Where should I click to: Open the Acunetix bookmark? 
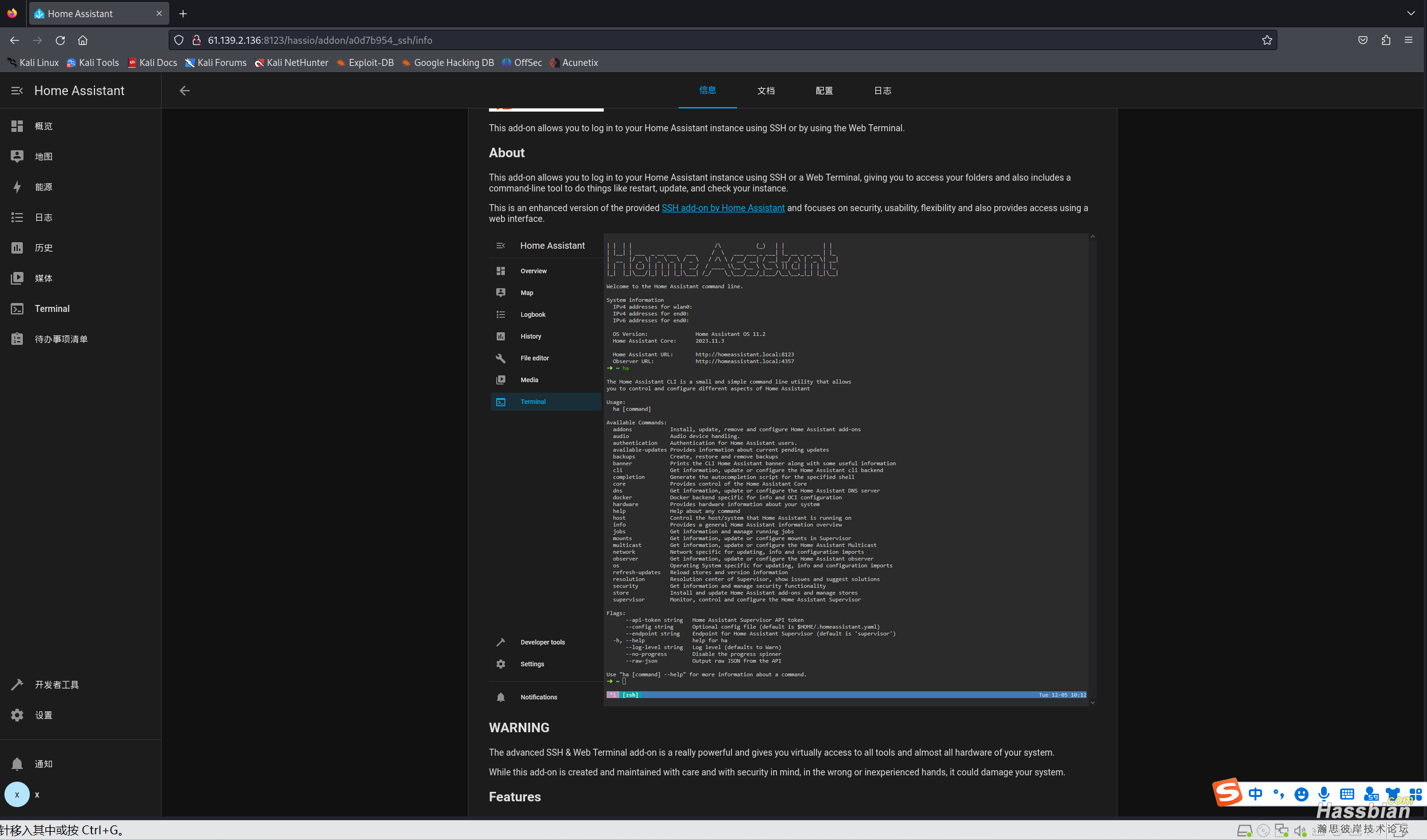[574, 63]
